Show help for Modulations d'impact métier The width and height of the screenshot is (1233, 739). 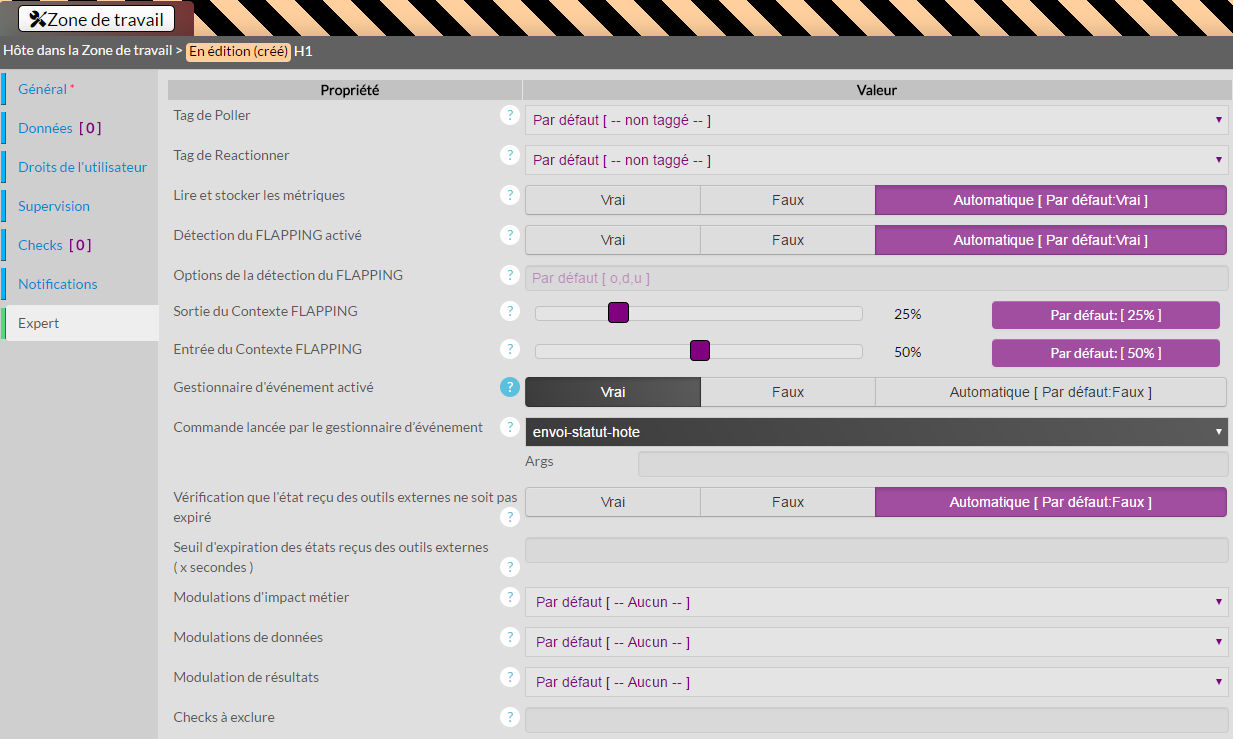coord(510,597)
